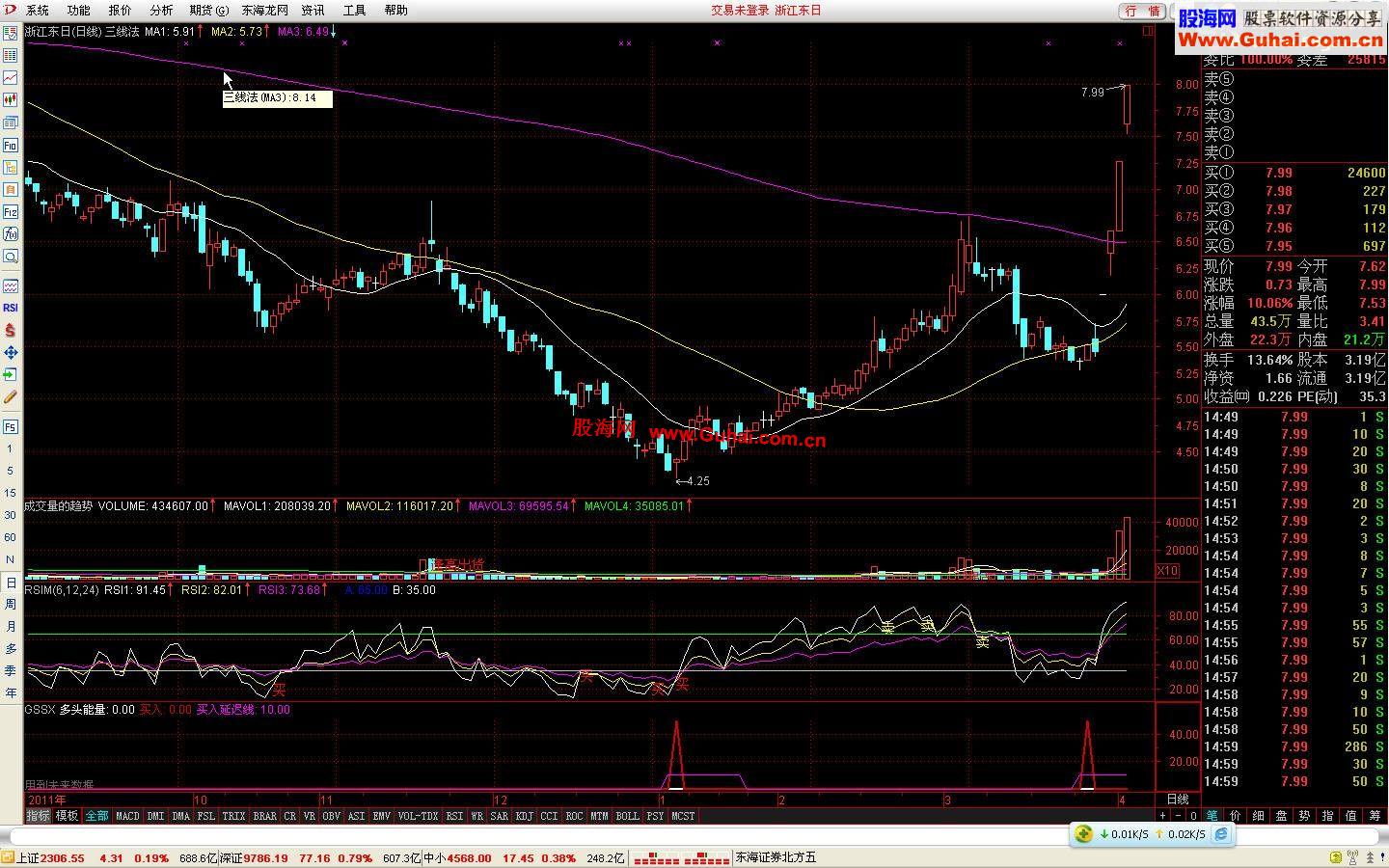
Task: Click the wave indicator icon above RSI icon
Action: pos(11,286)
